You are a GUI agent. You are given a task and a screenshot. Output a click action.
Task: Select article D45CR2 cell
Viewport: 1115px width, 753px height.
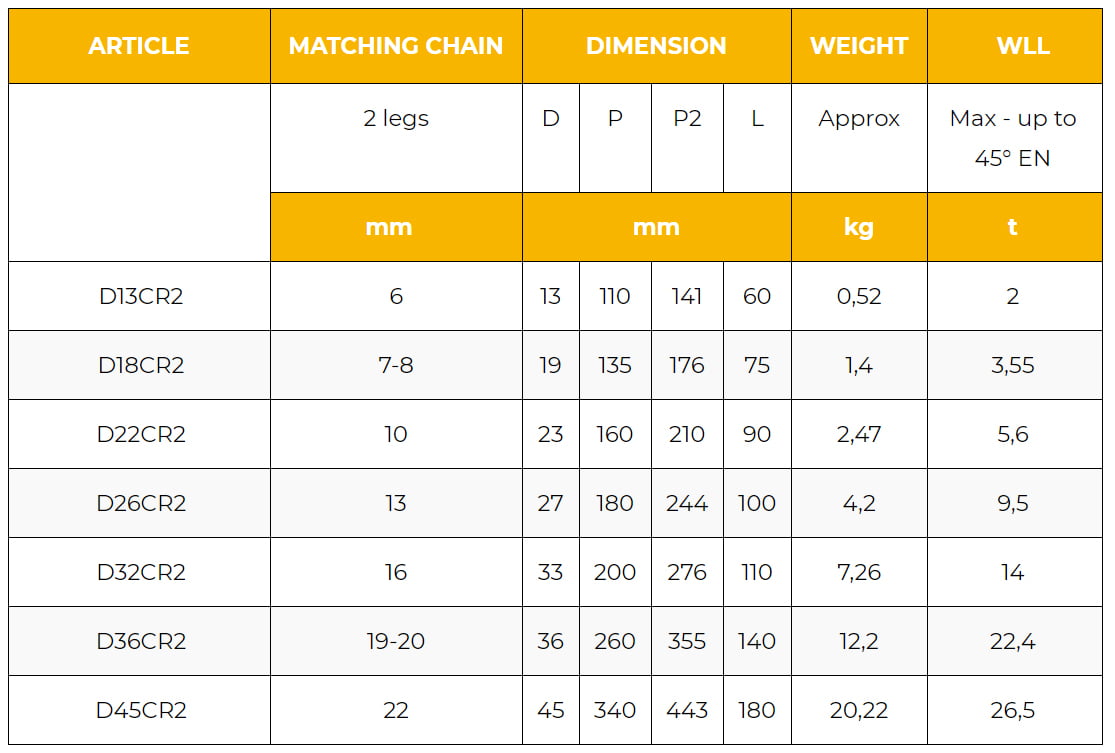pyautogui.click(x=141, y=710)
